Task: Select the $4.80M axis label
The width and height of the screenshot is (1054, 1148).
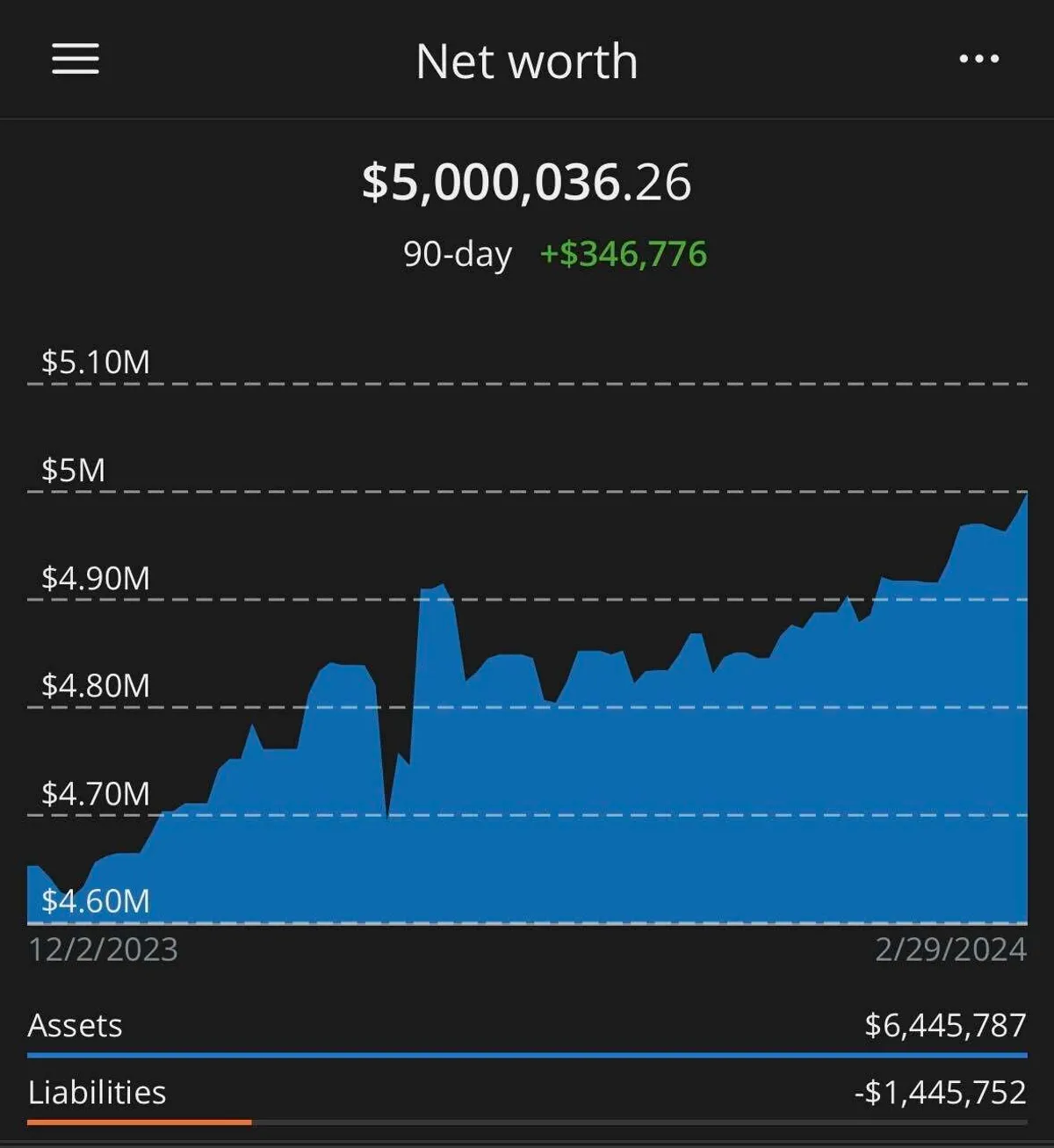Action: pos(96,685)
